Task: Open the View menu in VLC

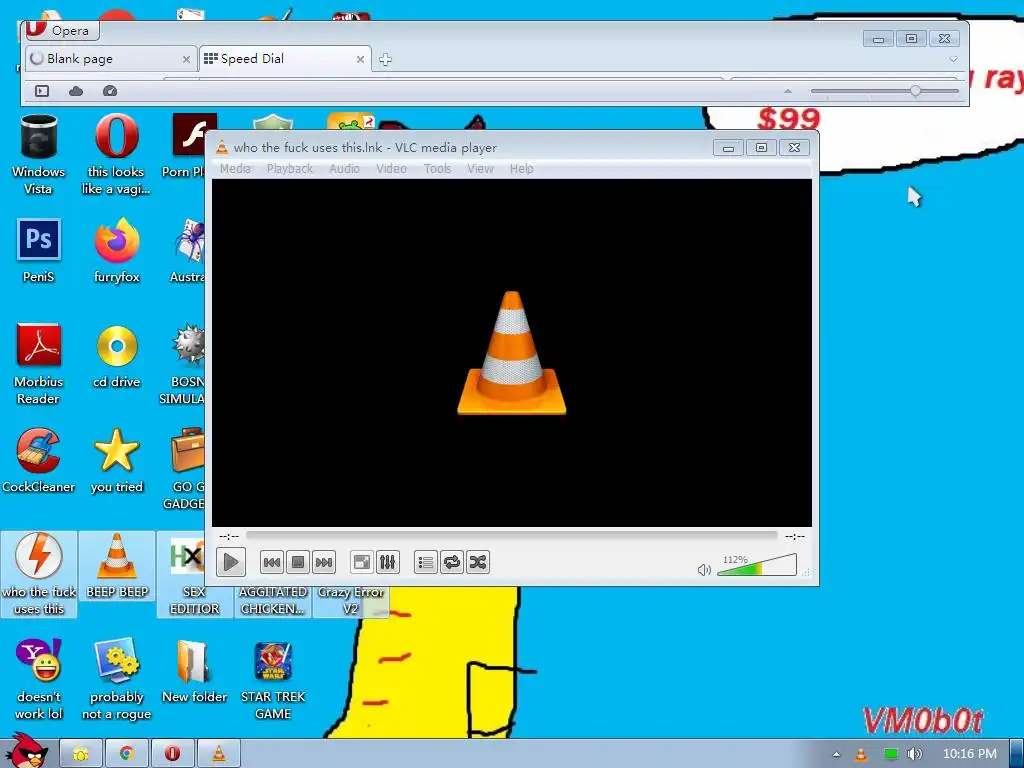Action: click(480, 168)
